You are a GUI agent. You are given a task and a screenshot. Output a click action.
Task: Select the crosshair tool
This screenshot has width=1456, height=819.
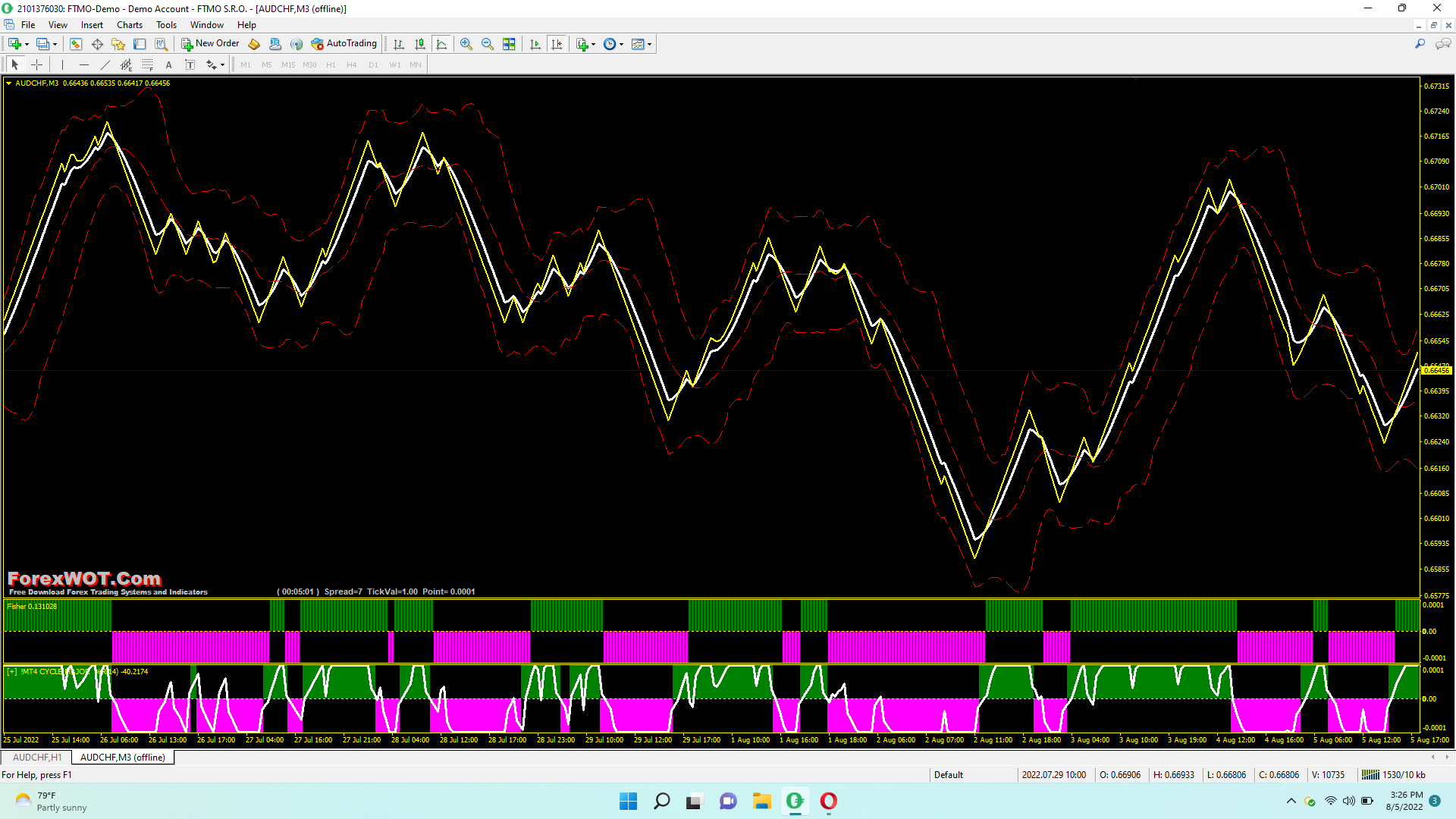36,65
